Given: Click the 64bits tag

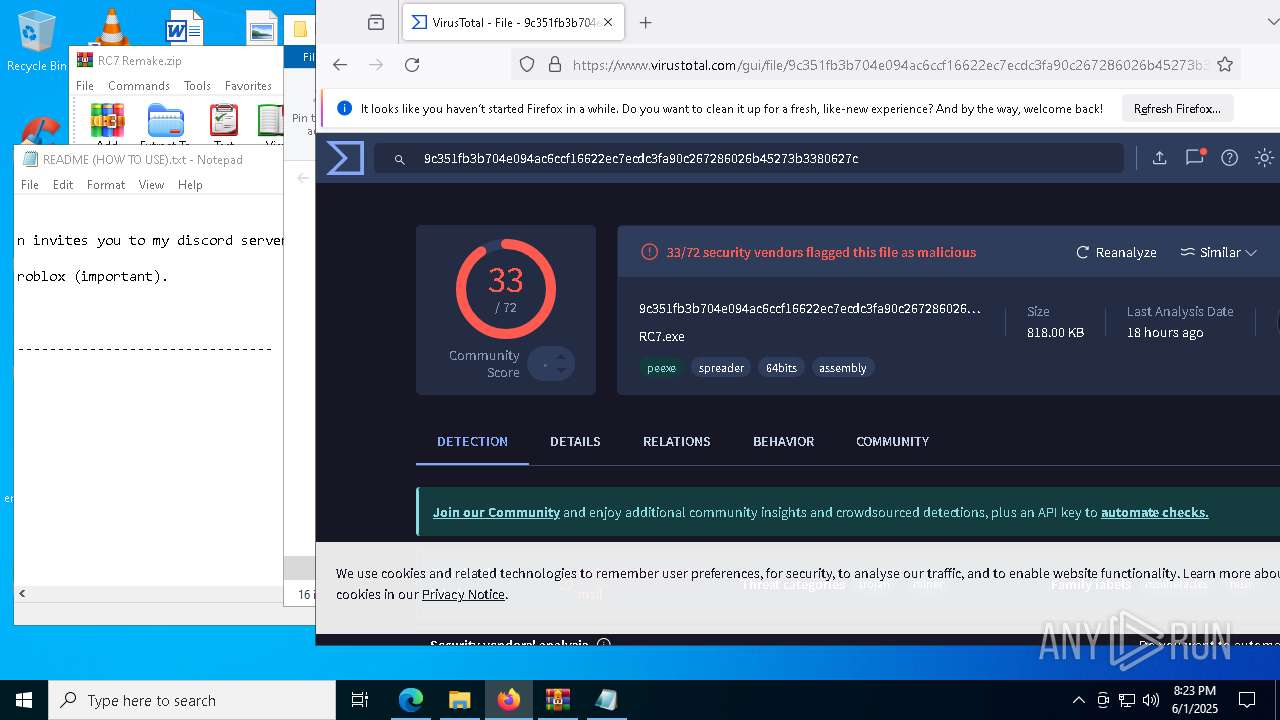Looking at the screenshot, I should (x=781, y=368).
